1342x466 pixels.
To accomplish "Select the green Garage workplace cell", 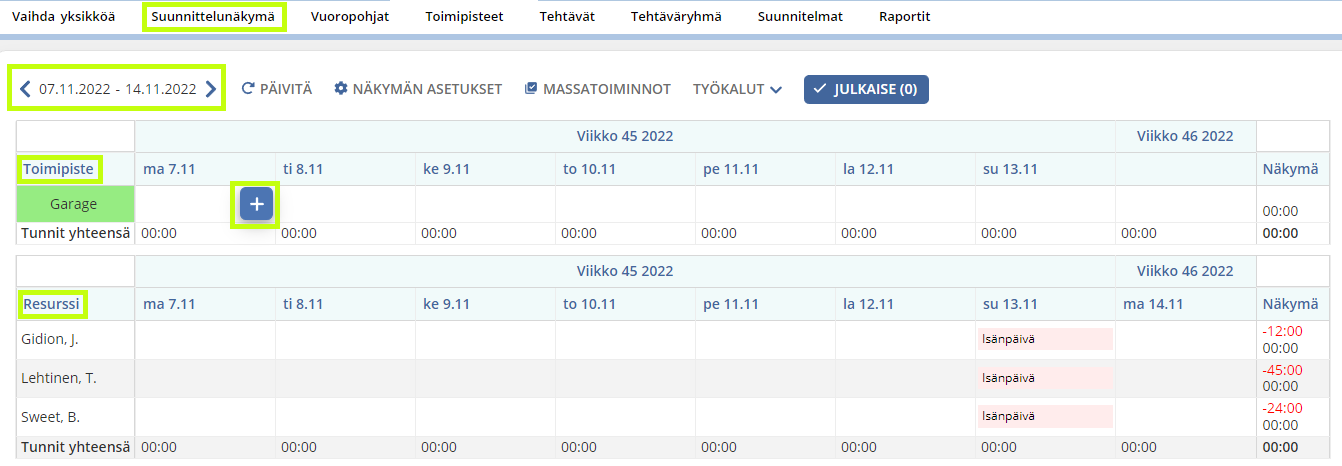I will click(x=75, y=204).
